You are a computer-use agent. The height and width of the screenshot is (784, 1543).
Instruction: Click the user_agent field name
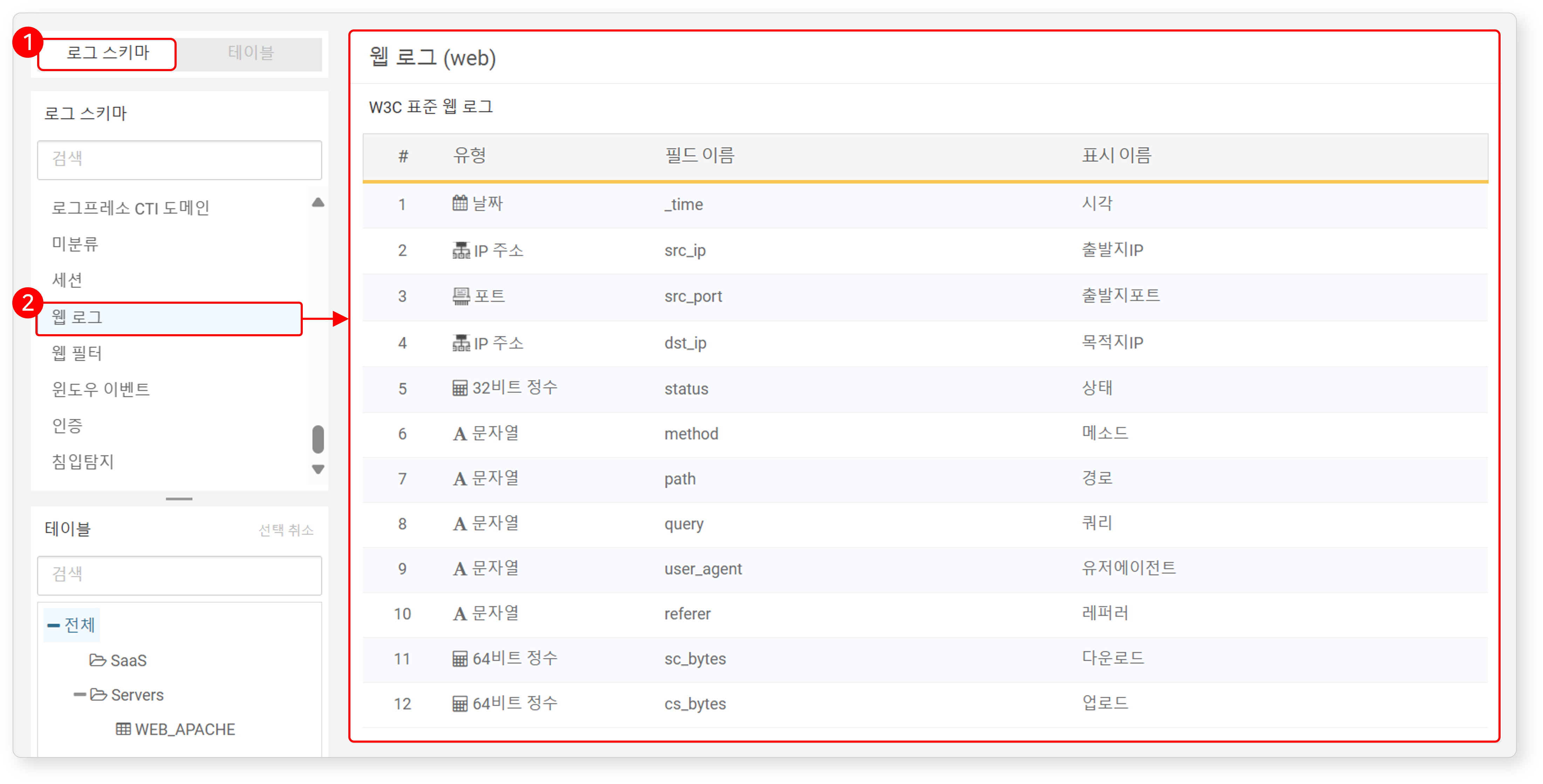pos(703,569)
